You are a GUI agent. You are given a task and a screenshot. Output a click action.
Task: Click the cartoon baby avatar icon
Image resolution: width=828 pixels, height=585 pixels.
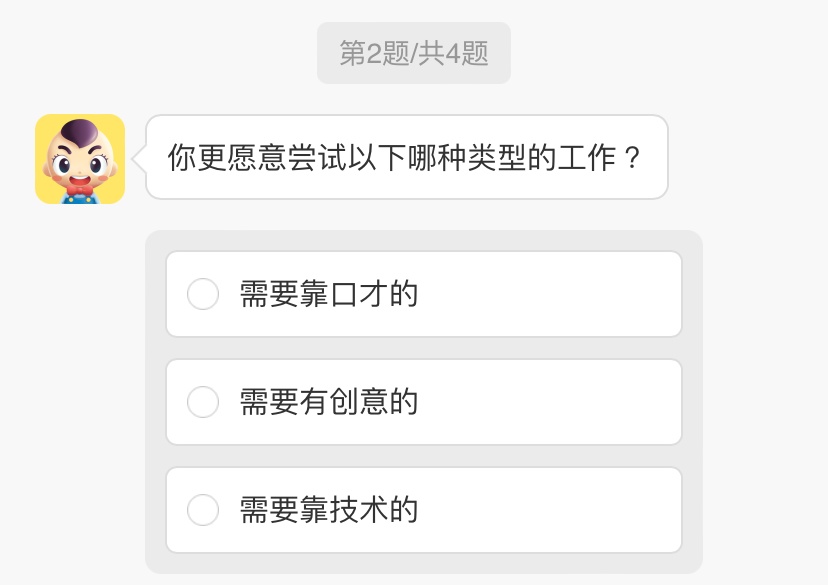pyautogui.click(x=80, y=159)
